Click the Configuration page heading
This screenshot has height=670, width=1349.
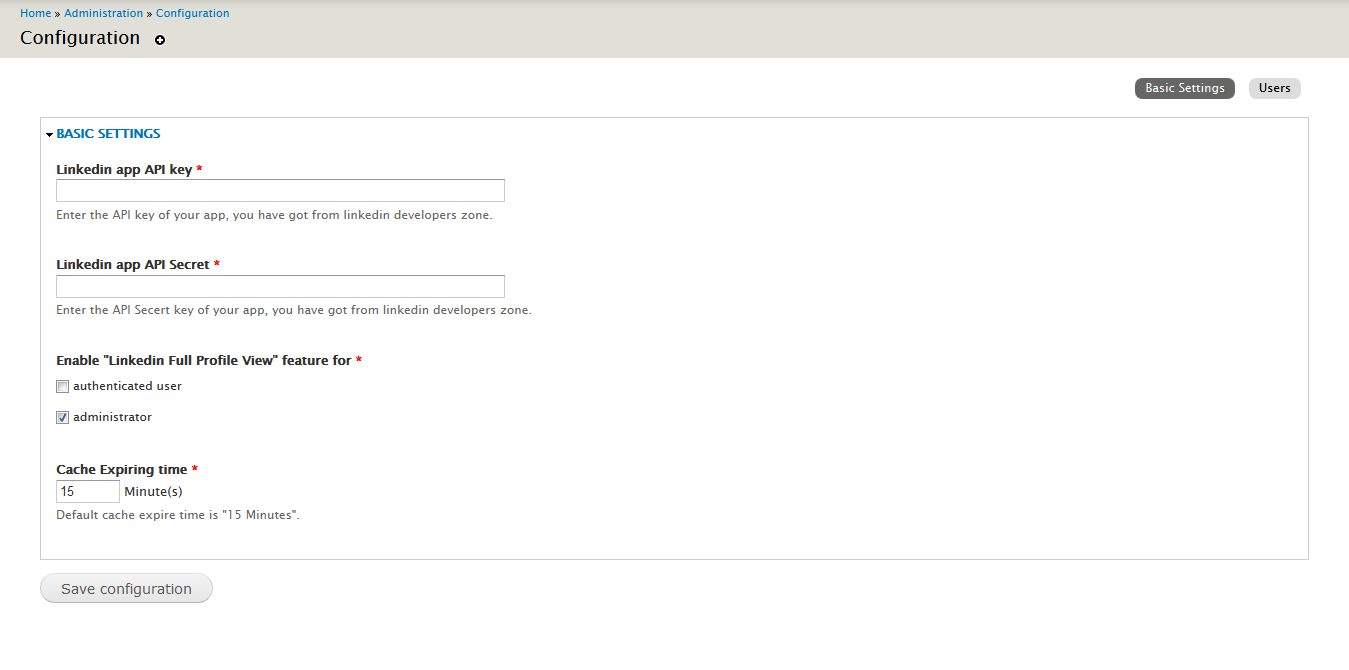coord(80,38)
